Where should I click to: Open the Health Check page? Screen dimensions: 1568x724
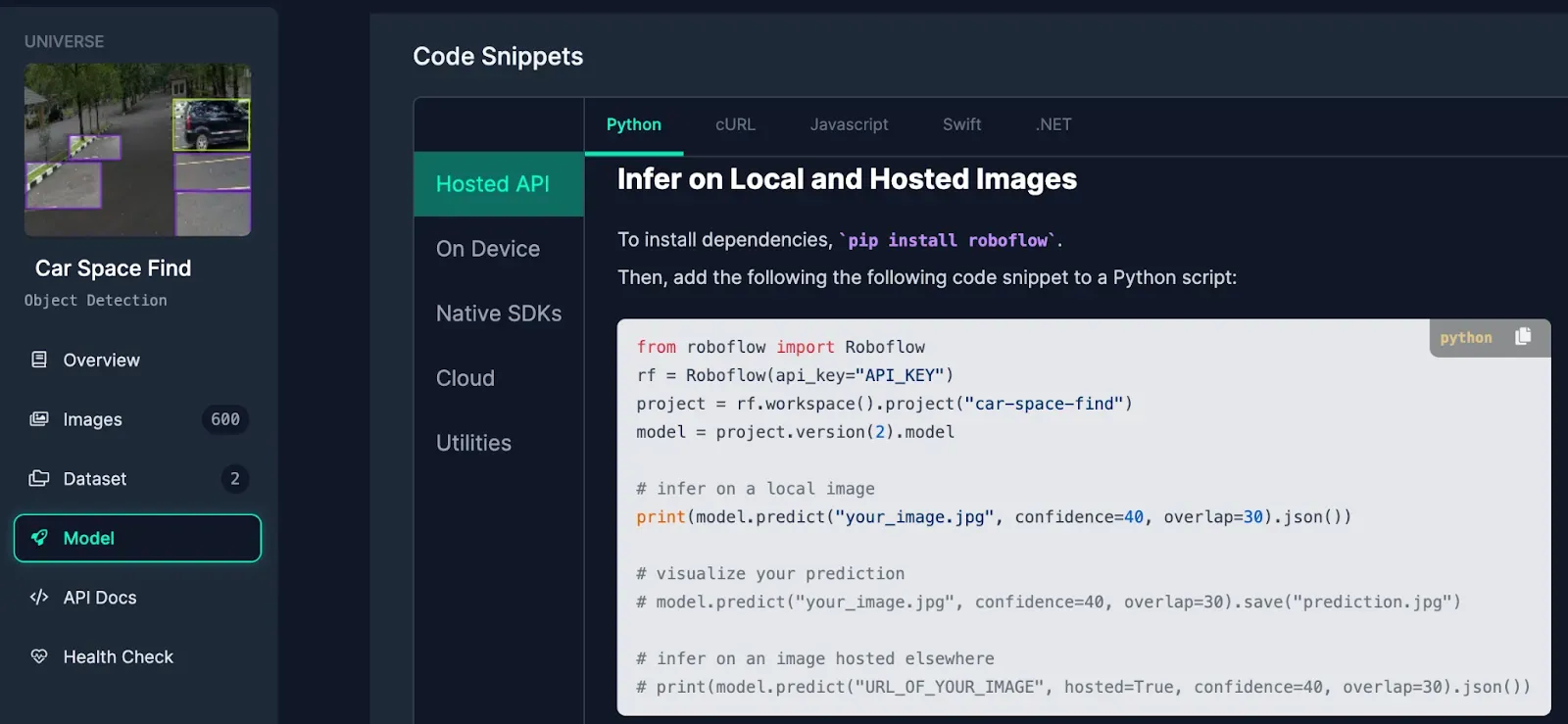(x=137, y=656)
